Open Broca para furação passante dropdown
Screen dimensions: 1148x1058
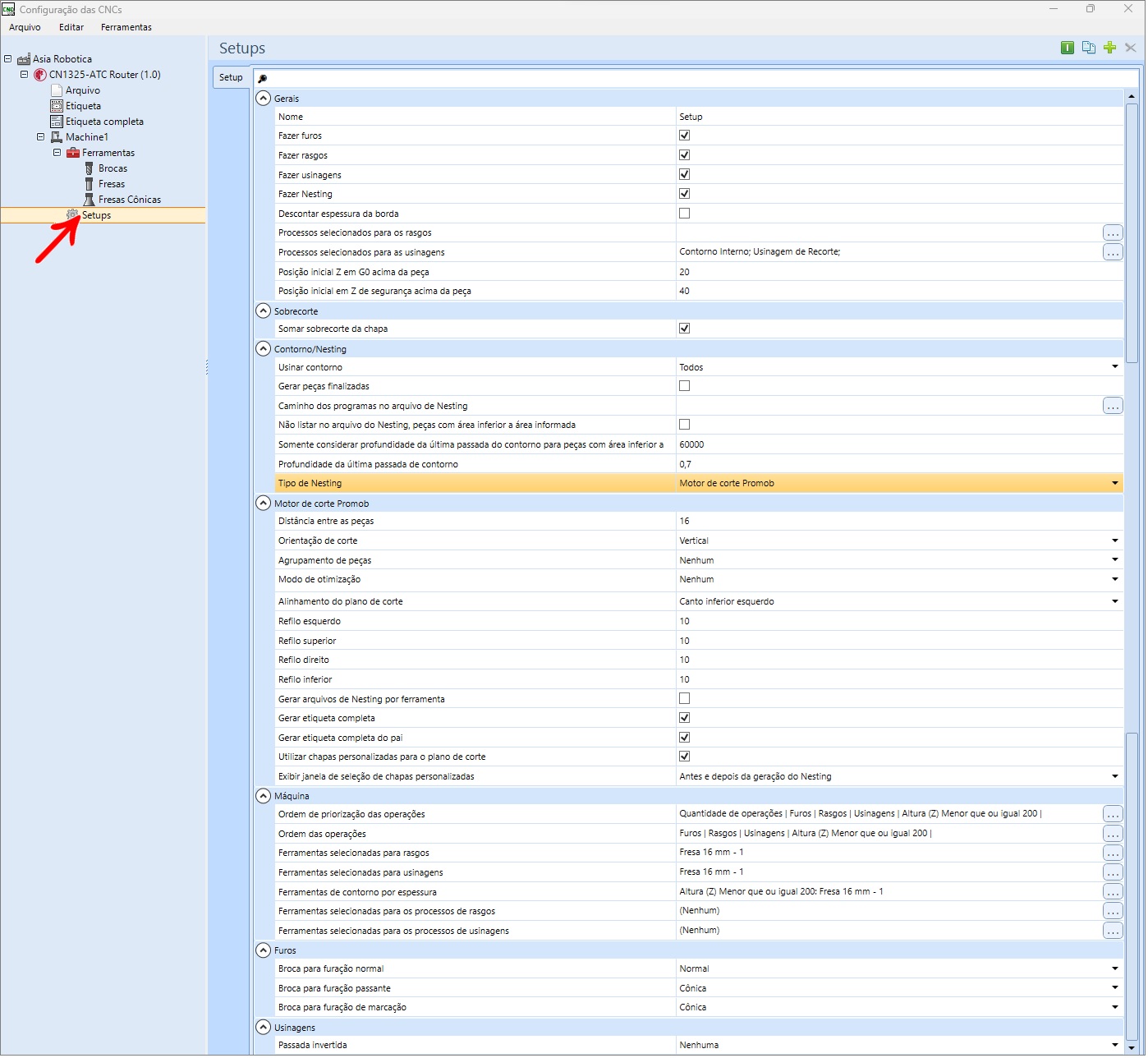(x=1117, y=988)
